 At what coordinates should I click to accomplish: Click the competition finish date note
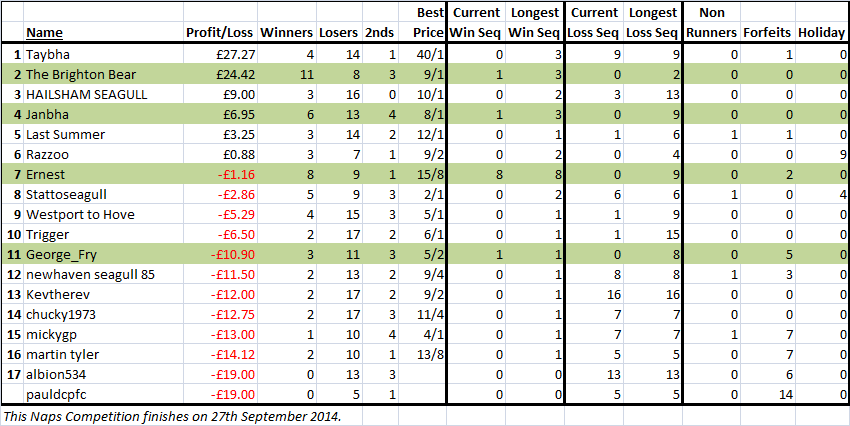tap(173, 416)
